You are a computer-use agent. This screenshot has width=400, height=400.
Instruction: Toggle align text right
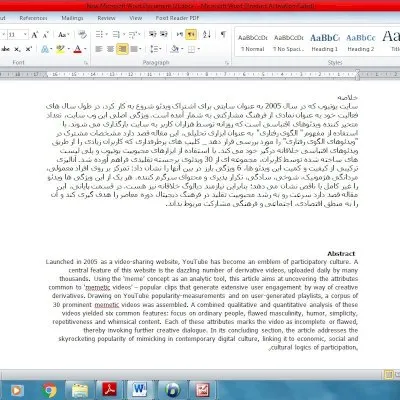122,49
